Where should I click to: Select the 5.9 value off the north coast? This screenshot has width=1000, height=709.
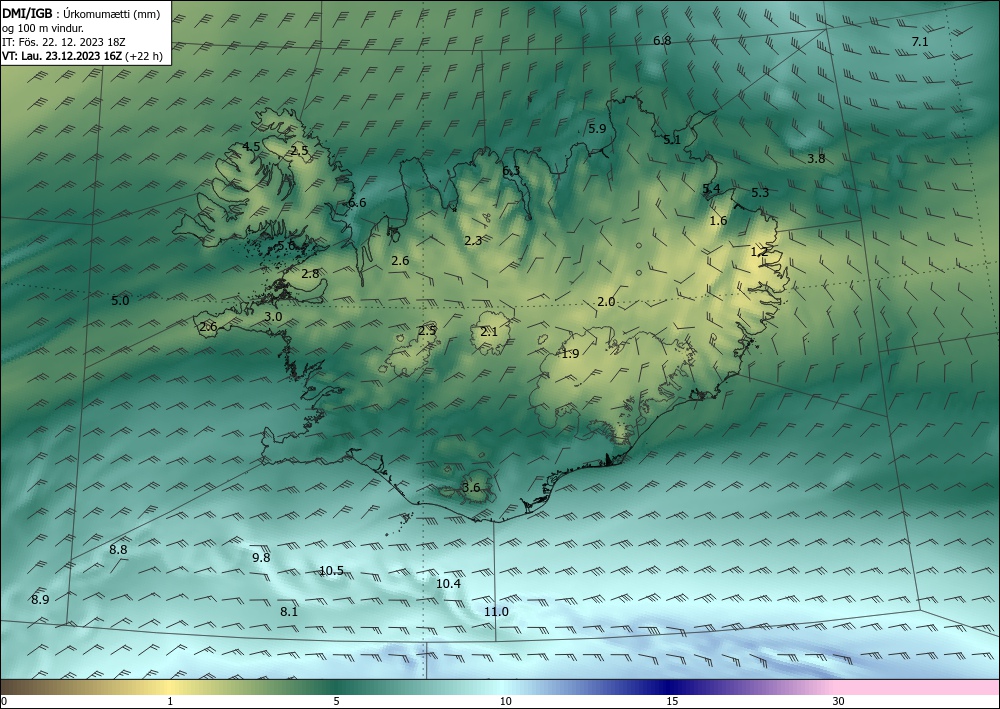pos(597,129)
